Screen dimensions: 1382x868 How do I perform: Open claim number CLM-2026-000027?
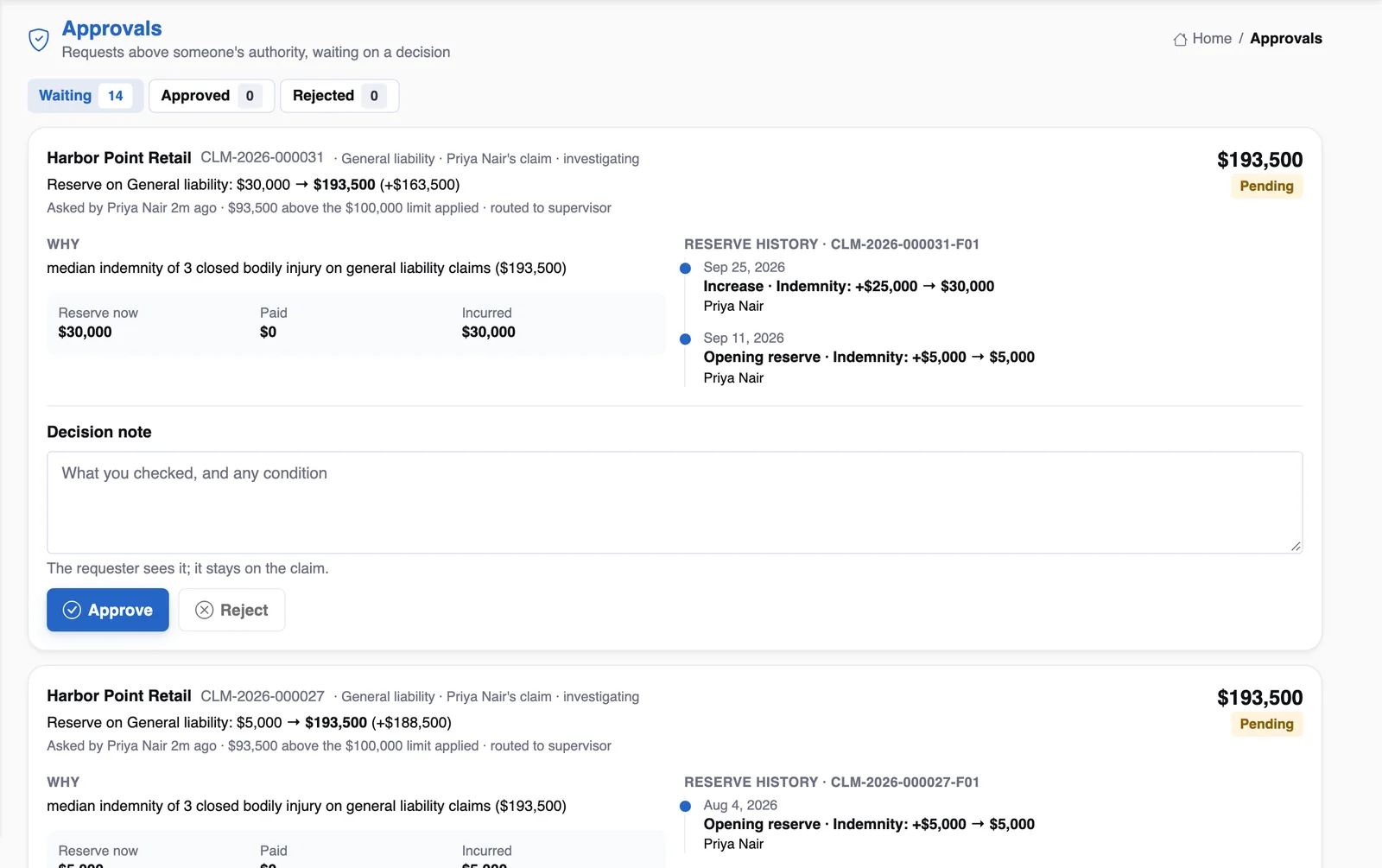(x=263, y=695)
